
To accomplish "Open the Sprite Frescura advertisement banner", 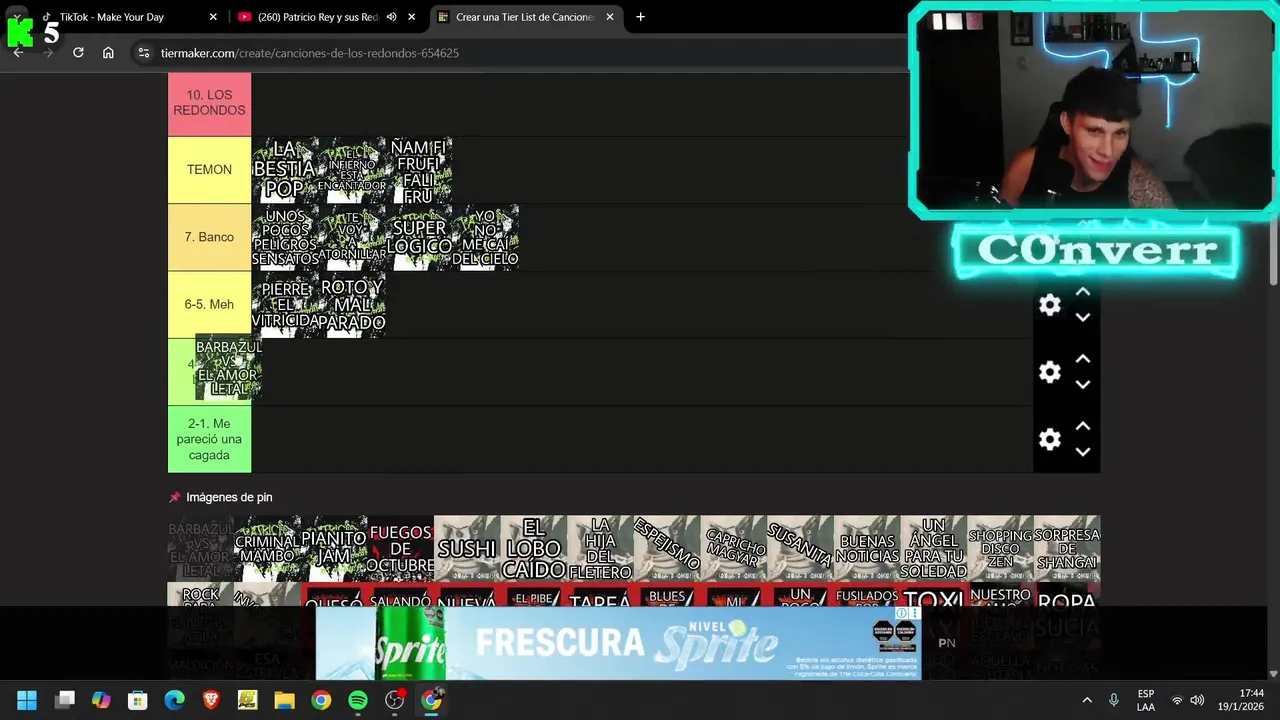I will [x=618, y=643].
